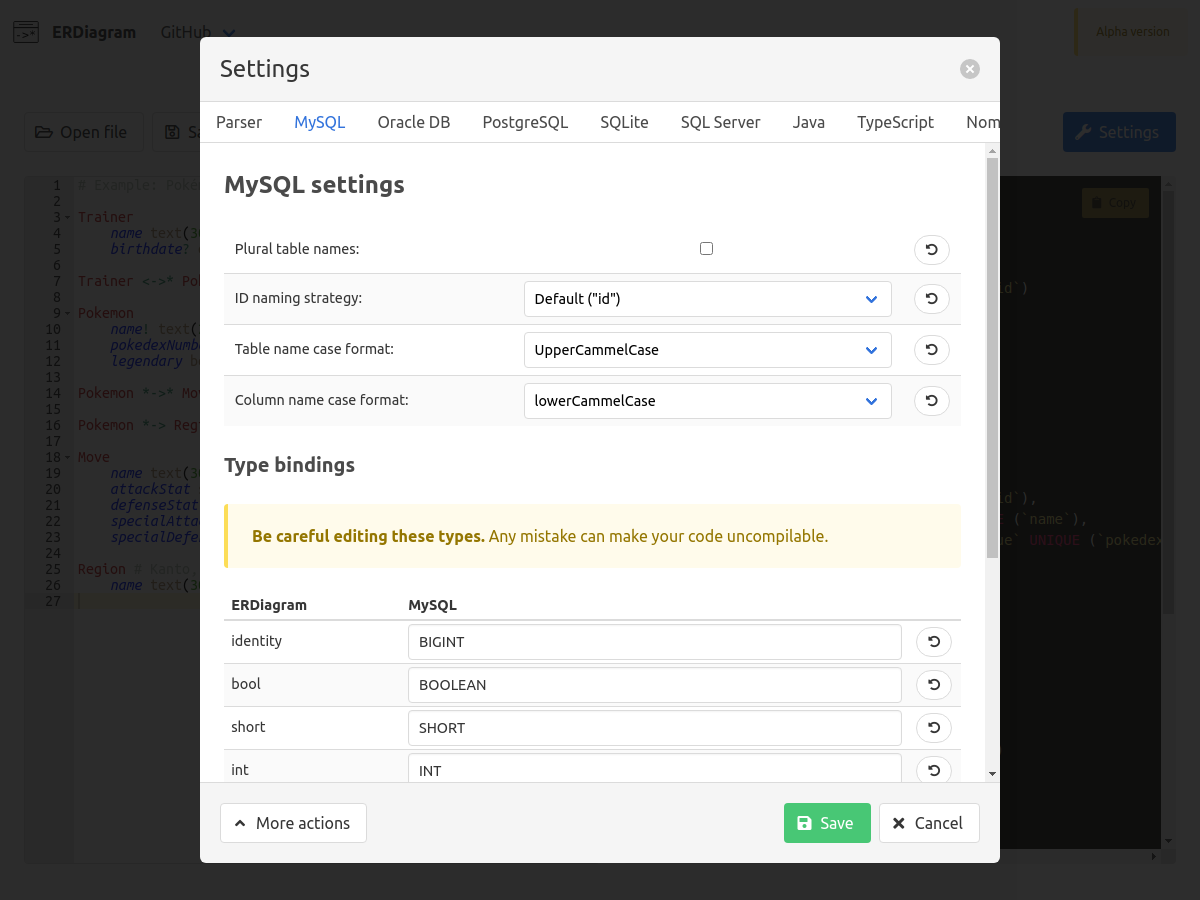Reset identity type binding
Image resolution: width=1200 pixels, height=900 pixels.
click(x=933, y=642)
